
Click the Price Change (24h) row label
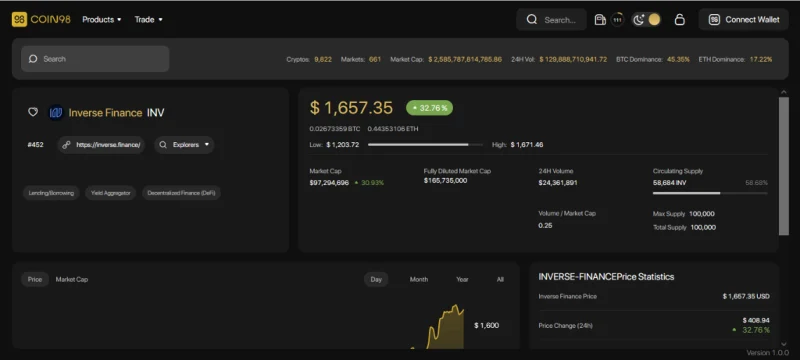coord(565,325)
